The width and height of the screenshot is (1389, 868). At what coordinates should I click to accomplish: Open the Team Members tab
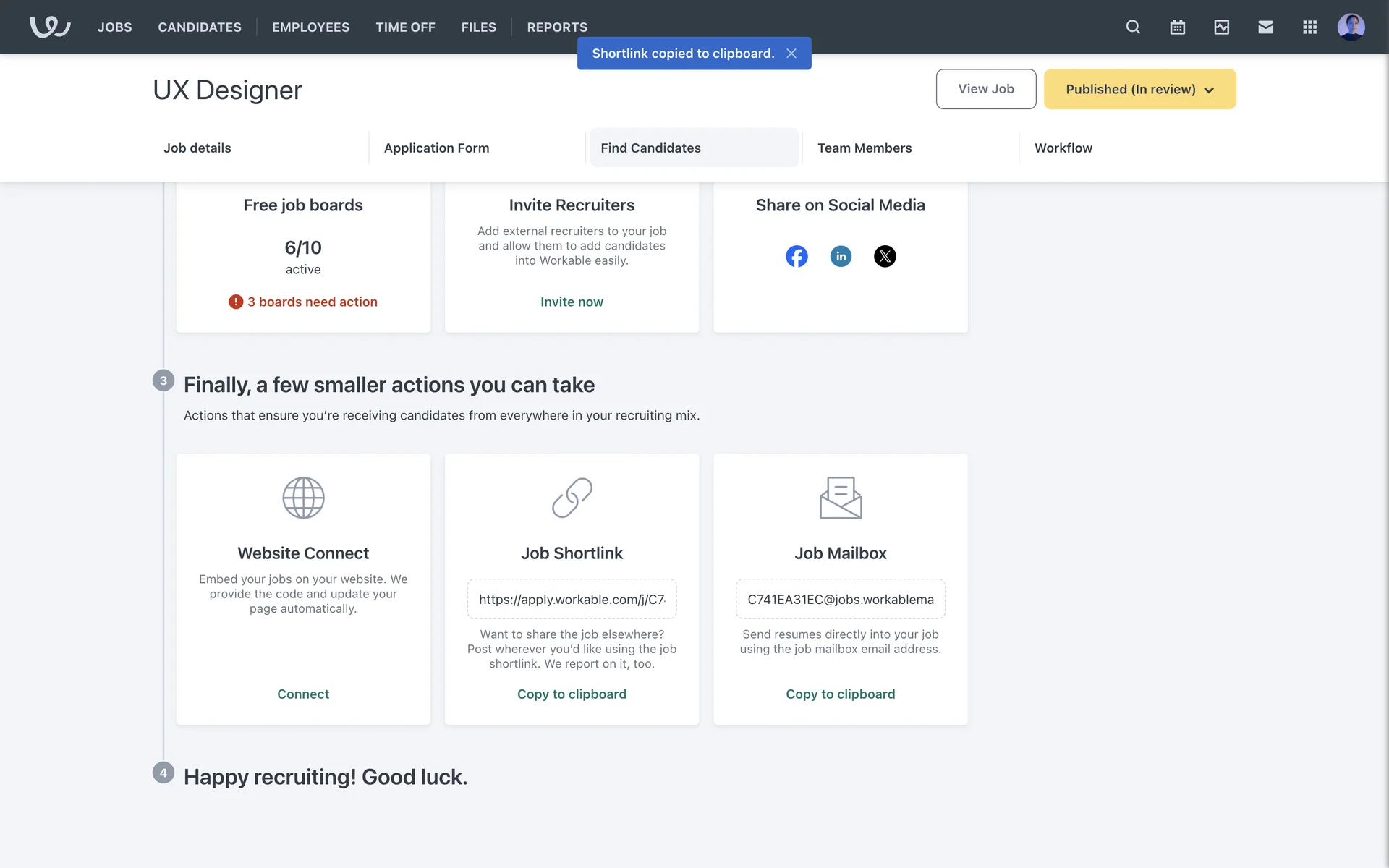865,148
